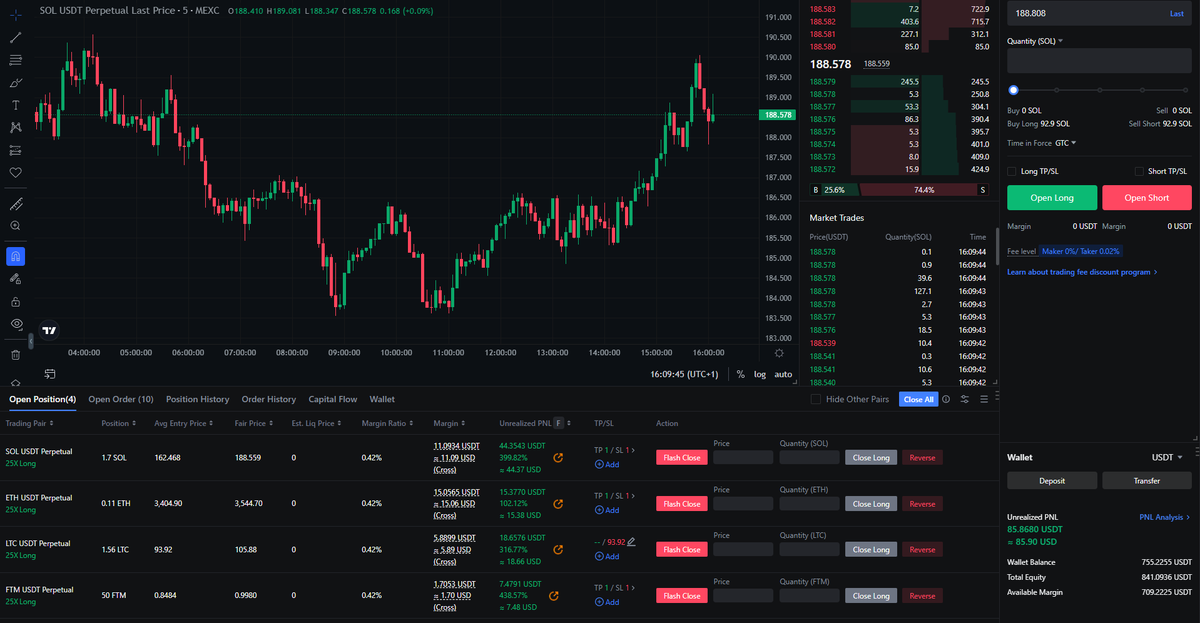Open position display settings sliders icon

click(x=965, y=399)
